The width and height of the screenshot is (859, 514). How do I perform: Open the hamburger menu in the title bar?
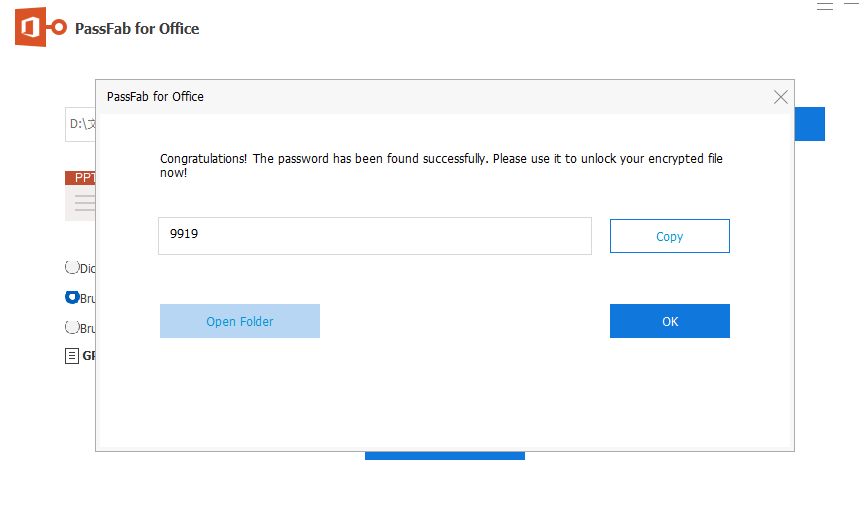(825, 6)
